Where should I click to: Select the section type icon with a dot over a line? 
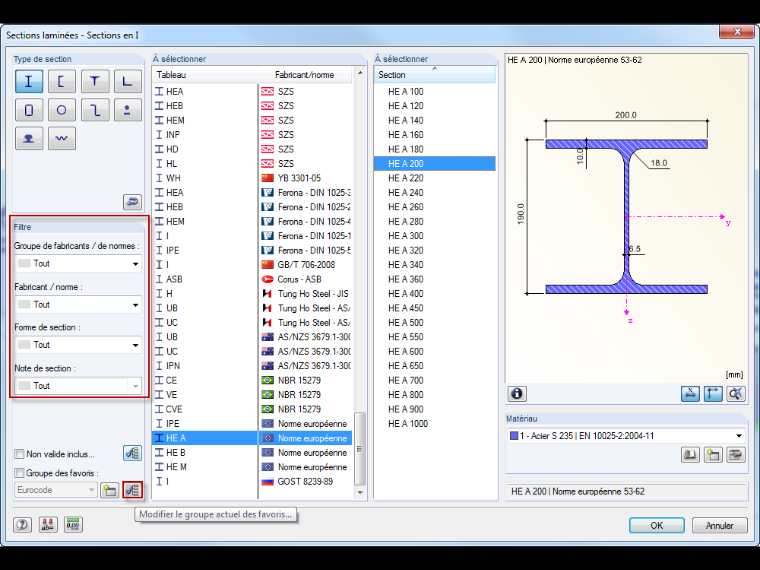(x=127, y=110)
